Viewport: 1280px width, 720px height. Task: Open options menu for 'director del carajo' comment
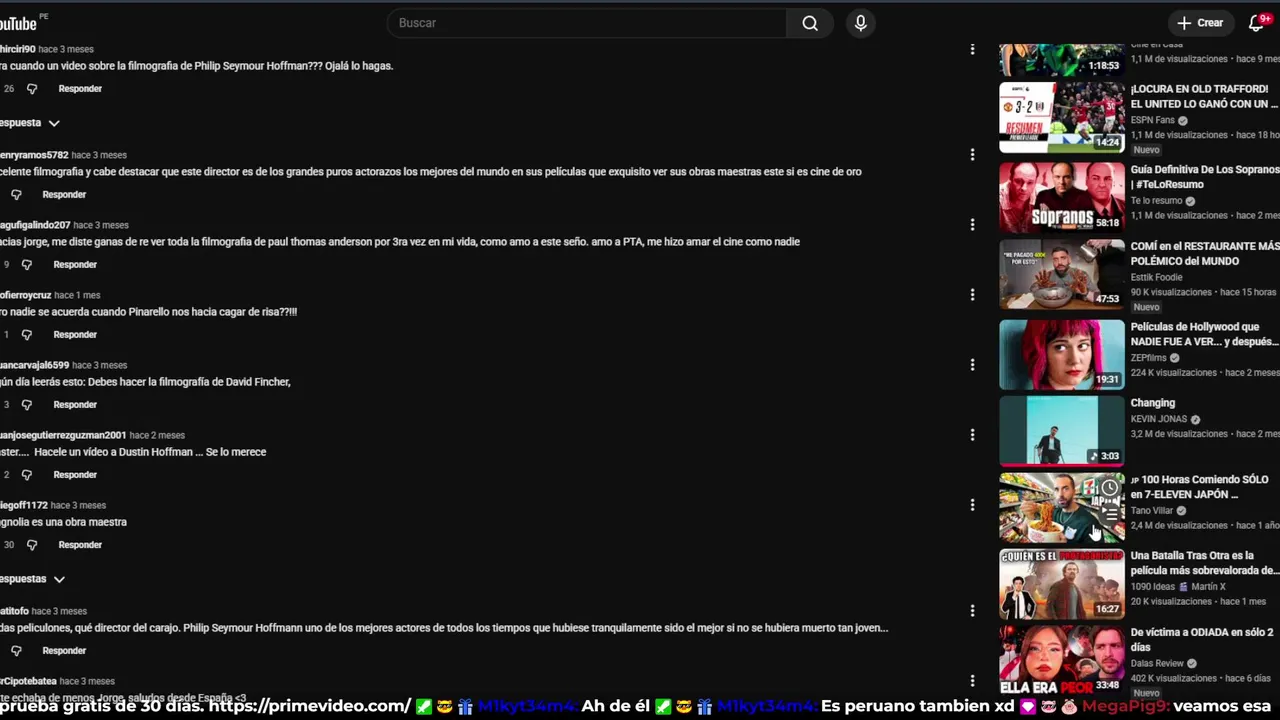point(972,611)
